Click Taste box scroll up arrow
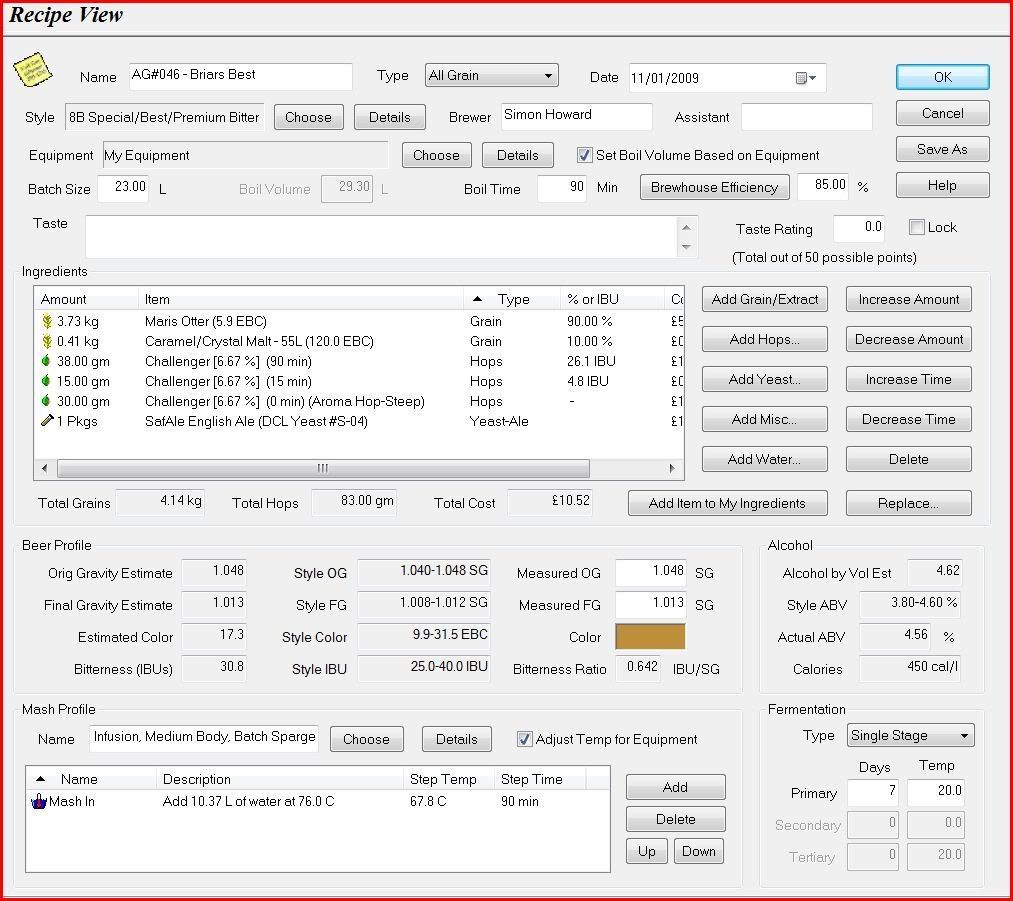Viewport: 1013px width, 901px height. pos(686,227)
